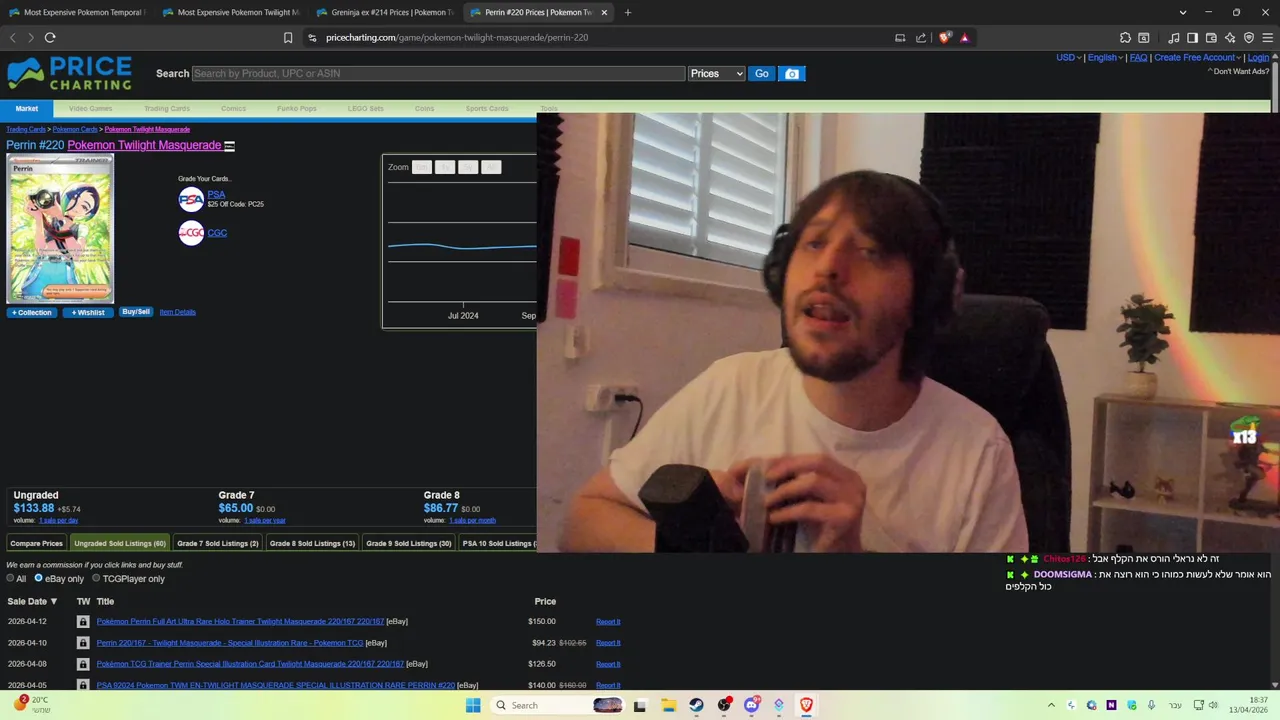
Task: Open Discord from the taskbar
Action: click(x=751, y=705)
